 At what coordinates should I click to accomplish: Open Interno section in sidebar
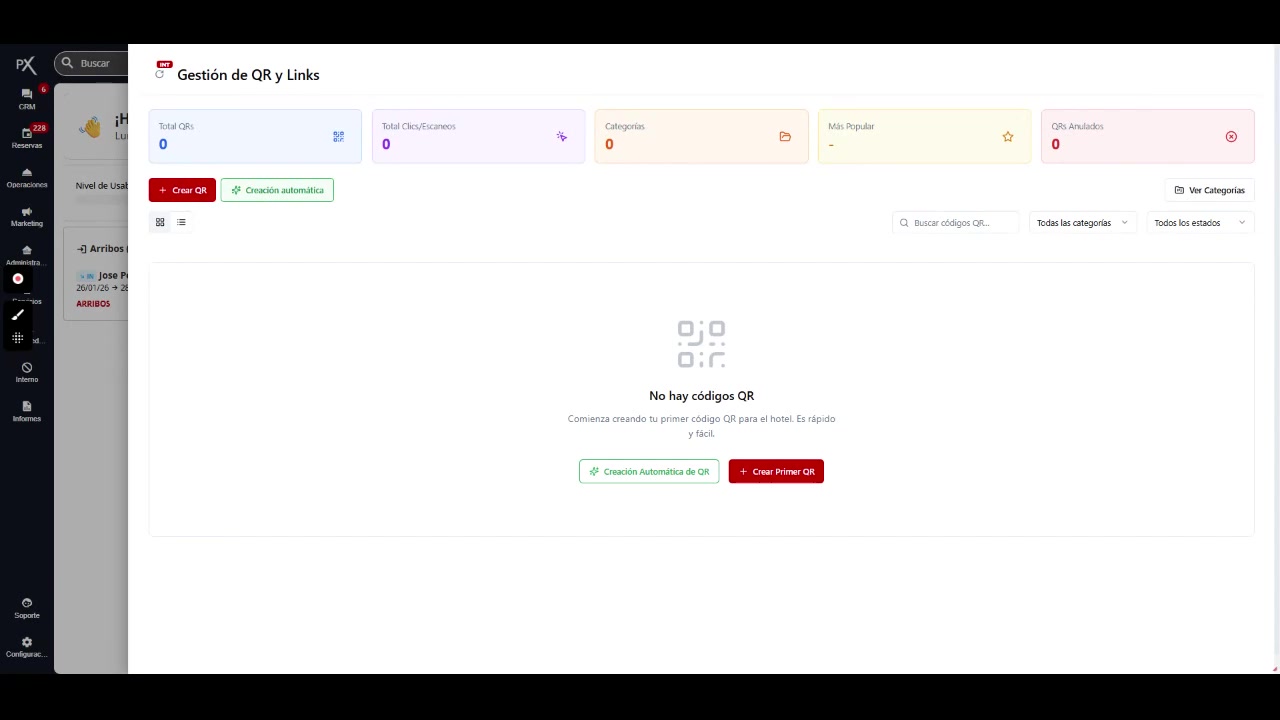27,372
